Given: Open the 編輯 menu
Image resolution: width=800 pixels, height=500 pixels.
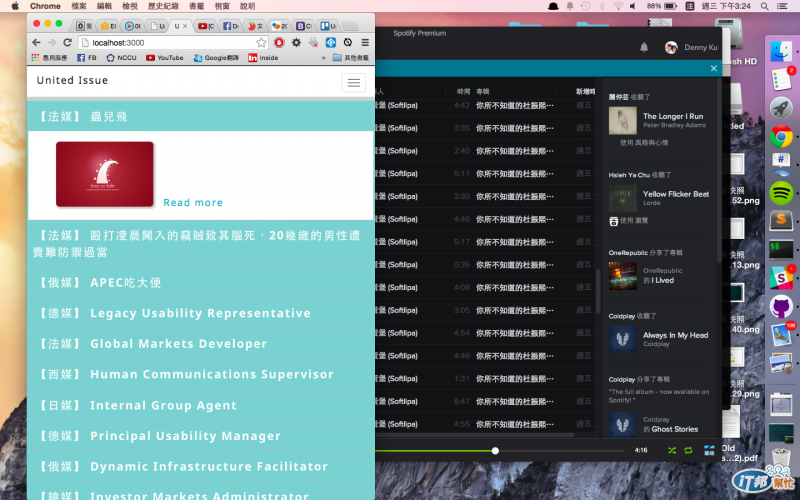Looking at the screenshot, I should click(x=104, y=6).
